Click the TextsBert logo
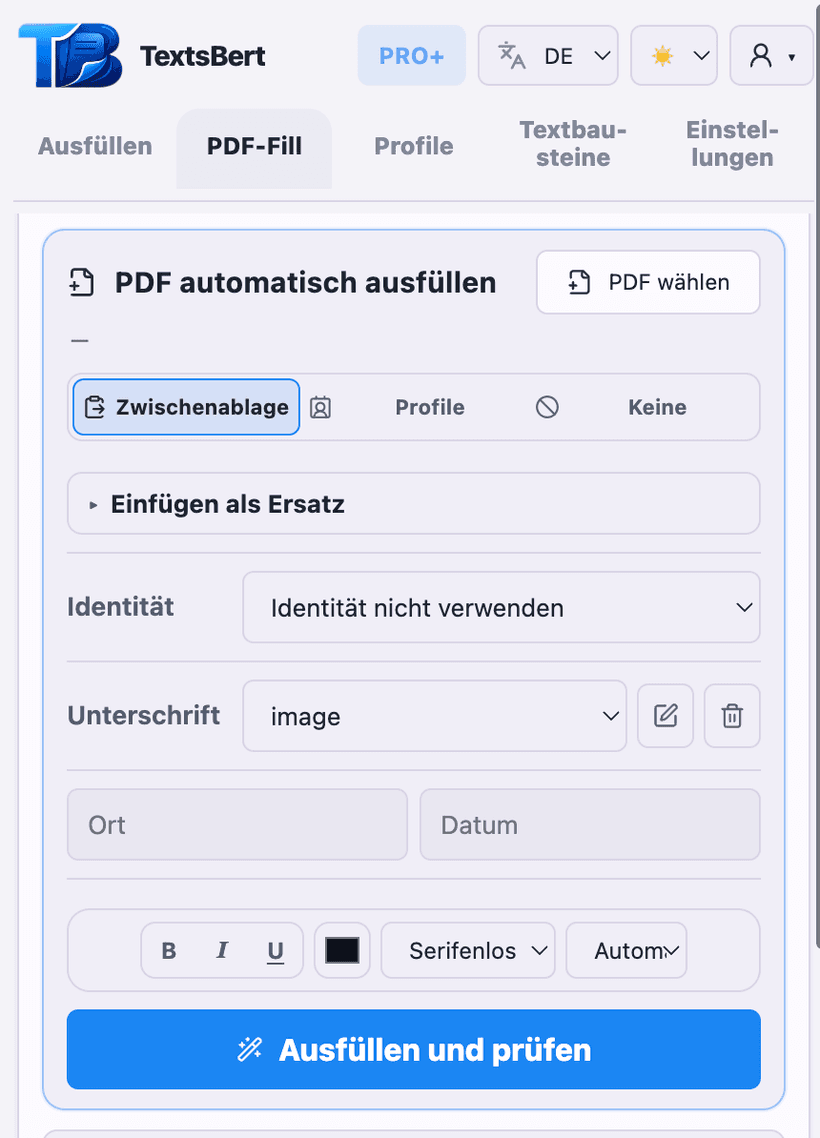Viewport: 820px width, 1138px height. 67,56
